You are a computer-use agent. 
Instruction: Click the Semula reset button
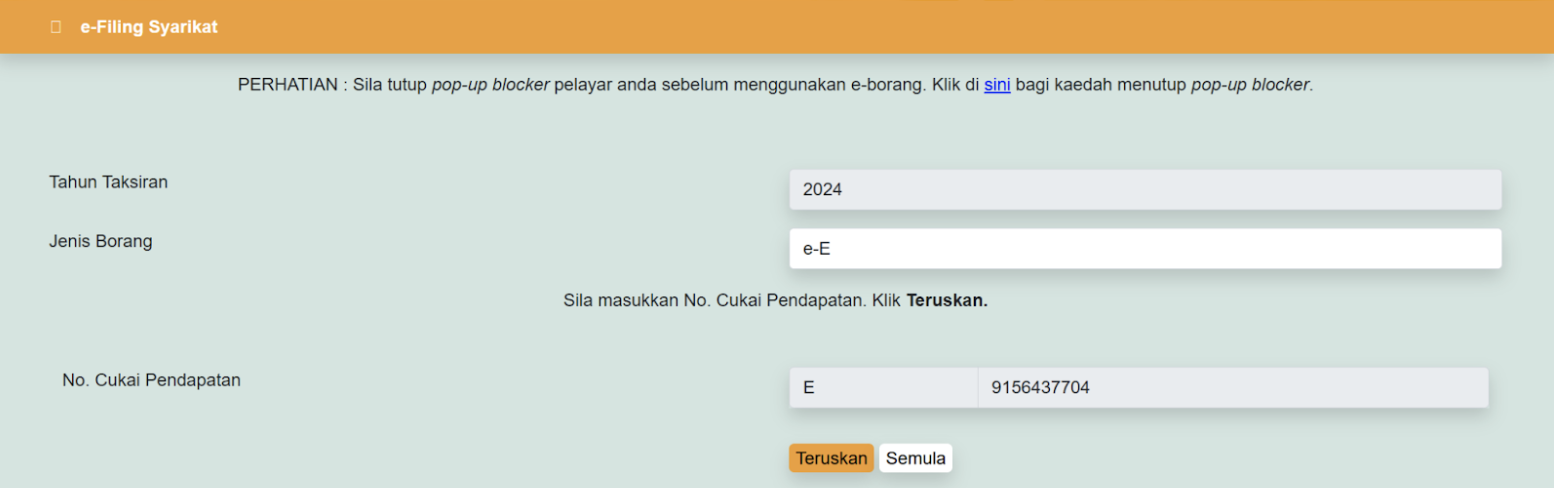[916, 458]
